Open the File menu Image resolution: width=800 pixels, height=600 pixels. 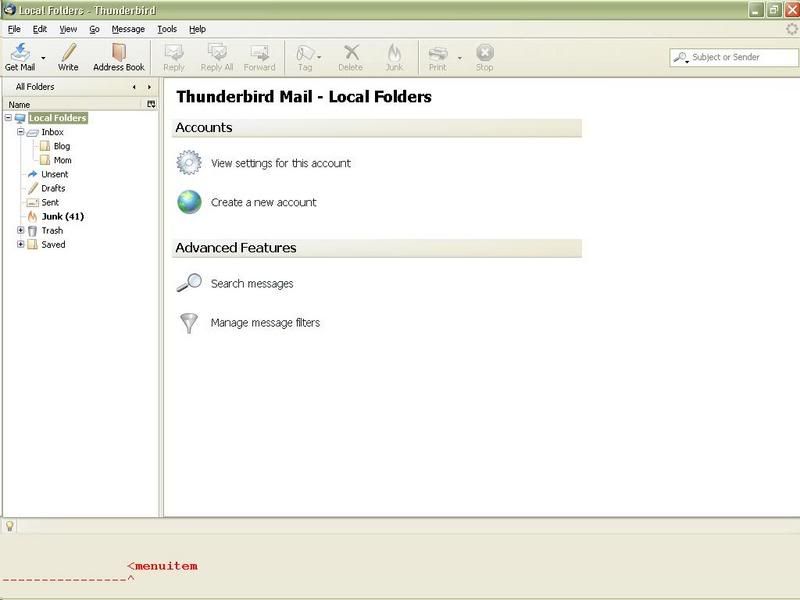[x=14, y=29]
